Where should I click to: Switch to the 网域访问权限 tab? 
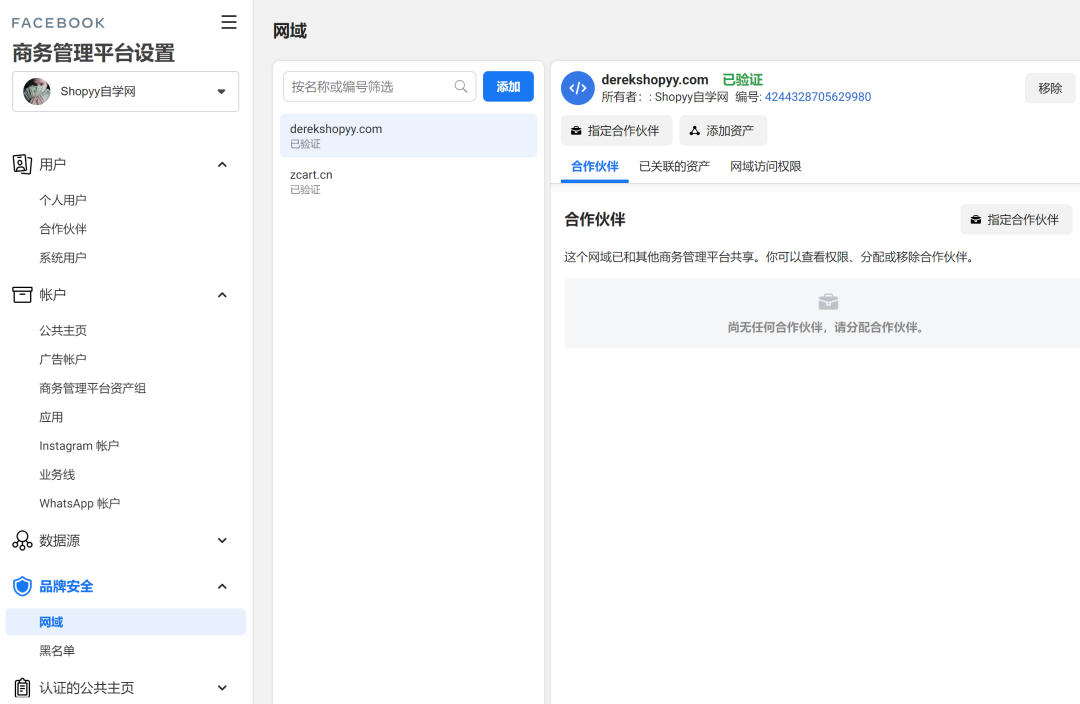(765, 167)
